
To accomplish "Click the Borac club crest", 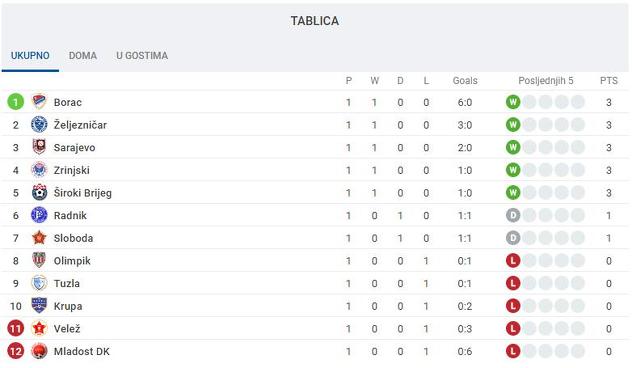I will click(39, 102).
